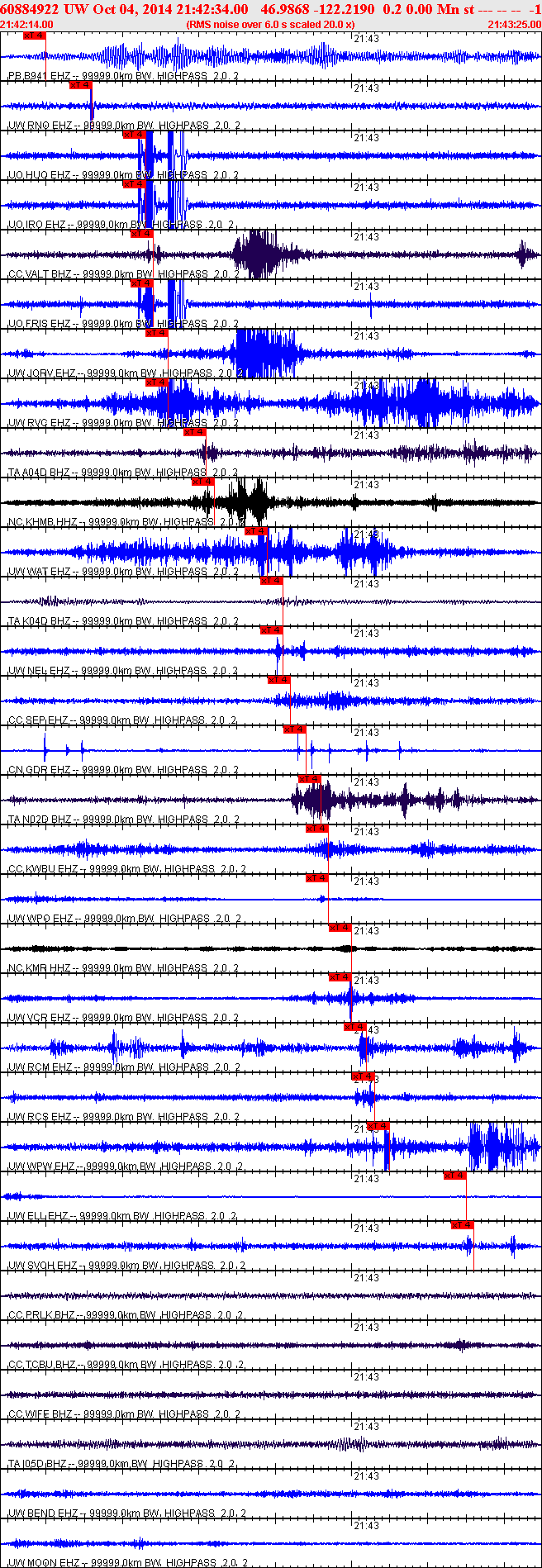The height and width of the screenshot is (1568, 542).
Task: Select the pick marker on UW.ELL trace
Action: coord(455,1176)
